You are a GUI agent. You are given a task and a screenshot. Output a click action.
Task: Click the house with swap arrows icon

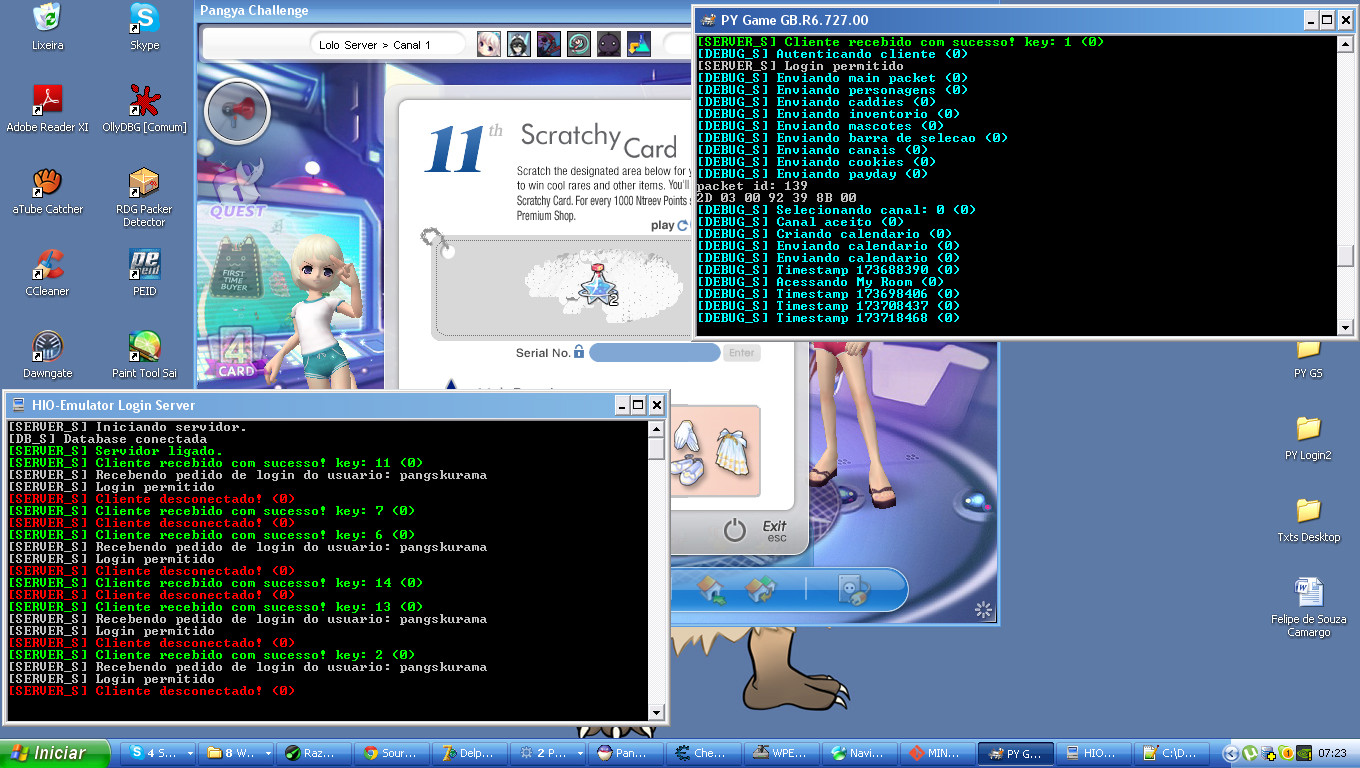click(x=761, y=590)
